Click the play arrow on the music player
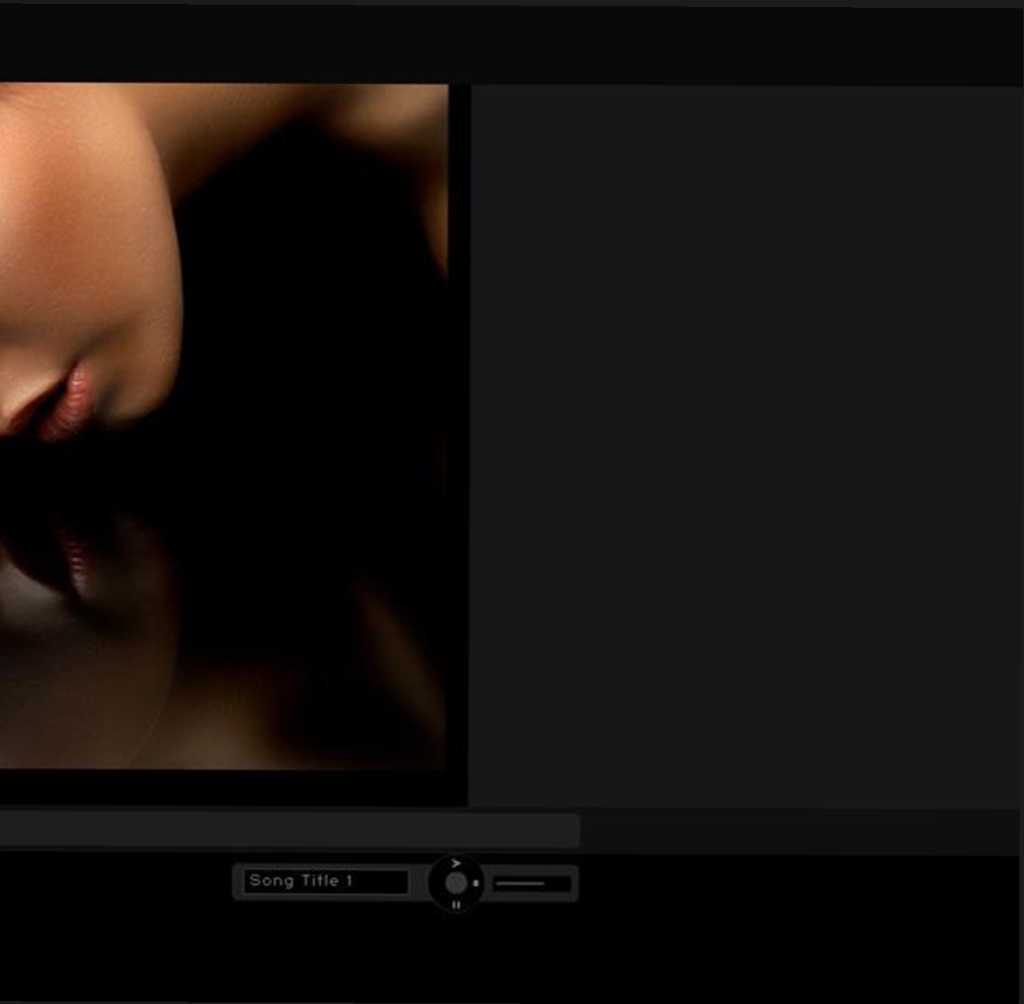Image resolution: width=1024 pixels, height=1004 pixels. [x=456, y=864]
